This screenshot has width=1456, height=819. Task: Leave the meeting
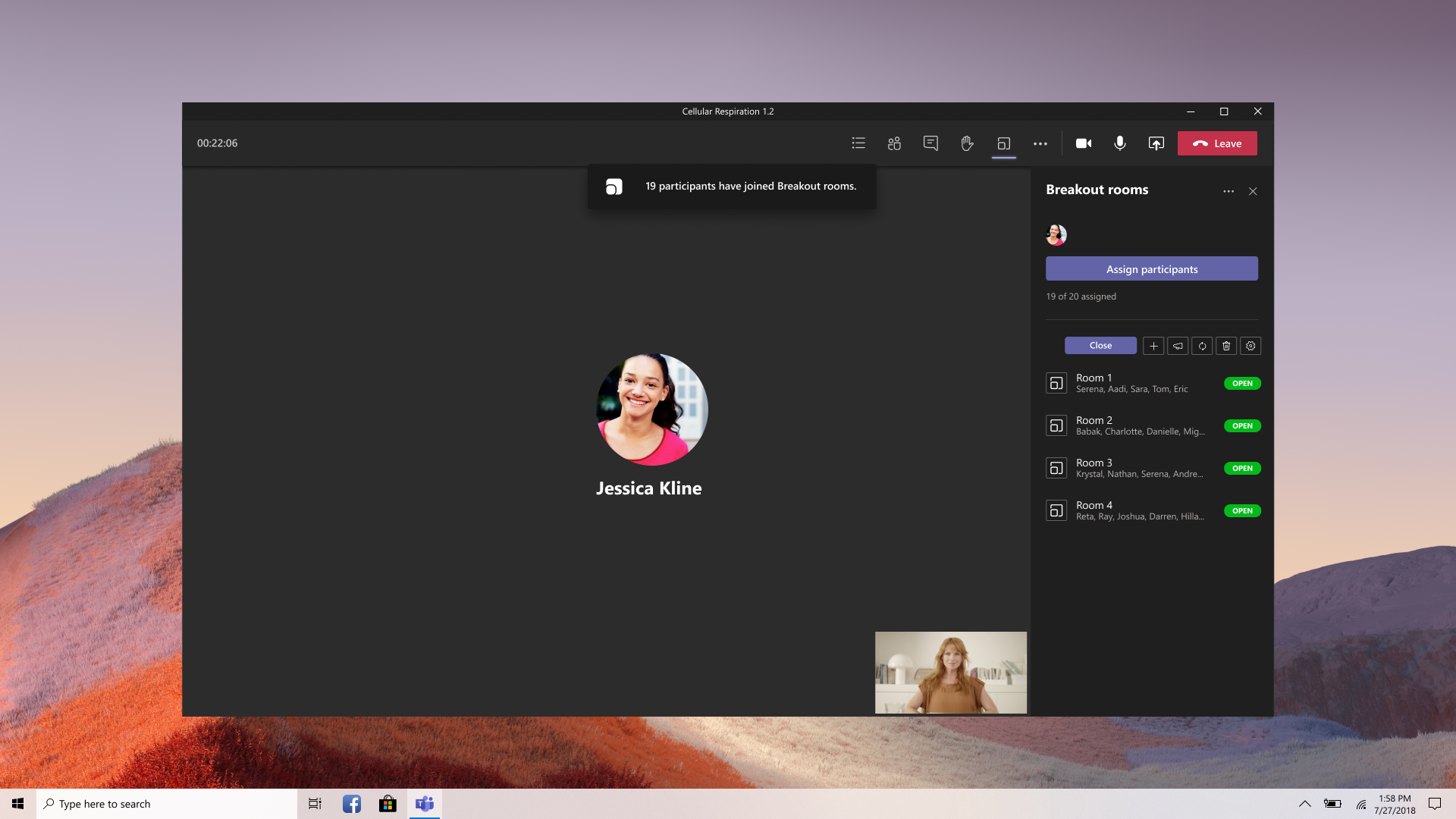1217,143
